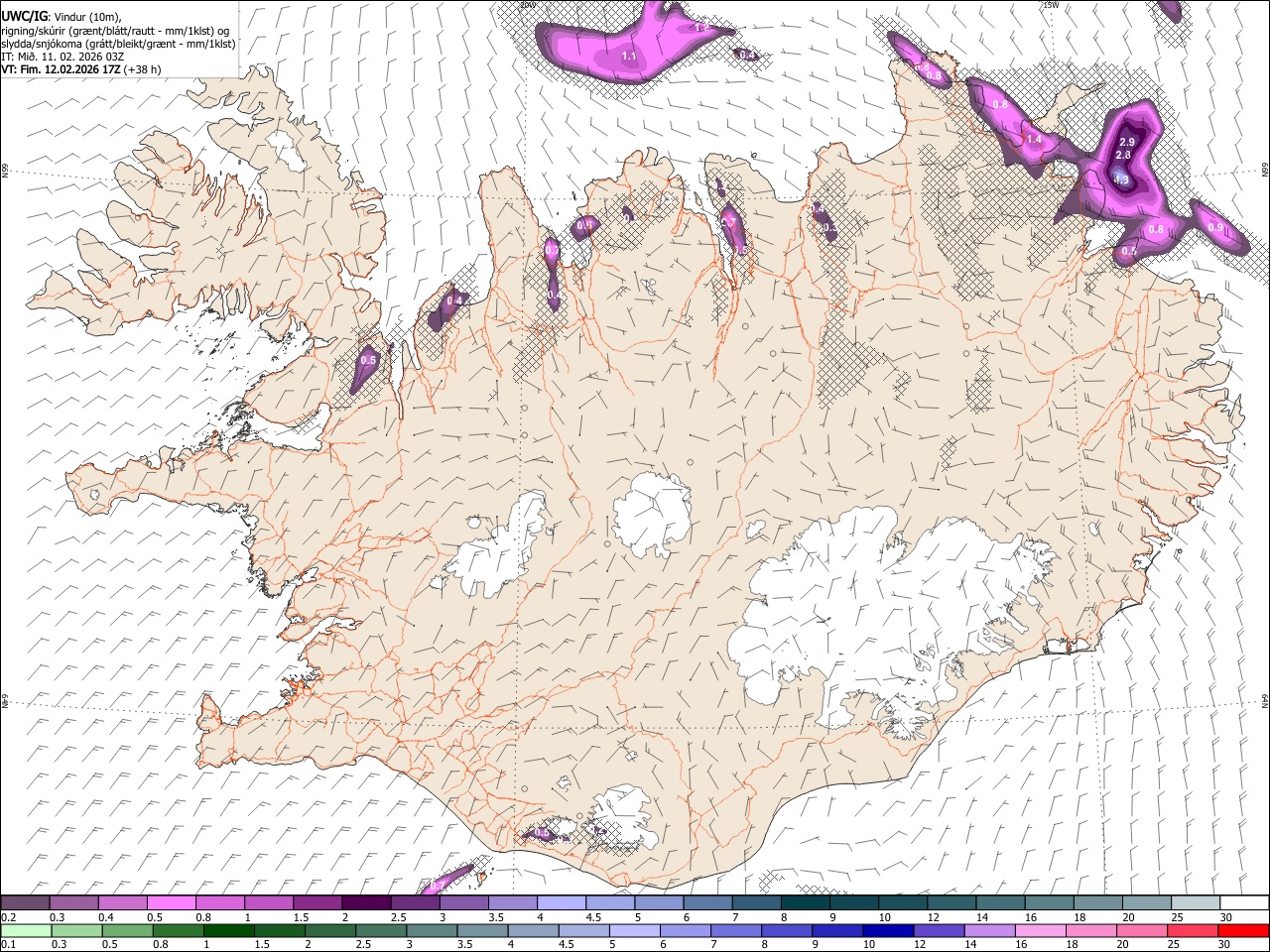Screen dimensions: 1270x952
Task: Select the 0.8 green rain legend swatch
Action: pyautogui.click(x=178, y=930)
